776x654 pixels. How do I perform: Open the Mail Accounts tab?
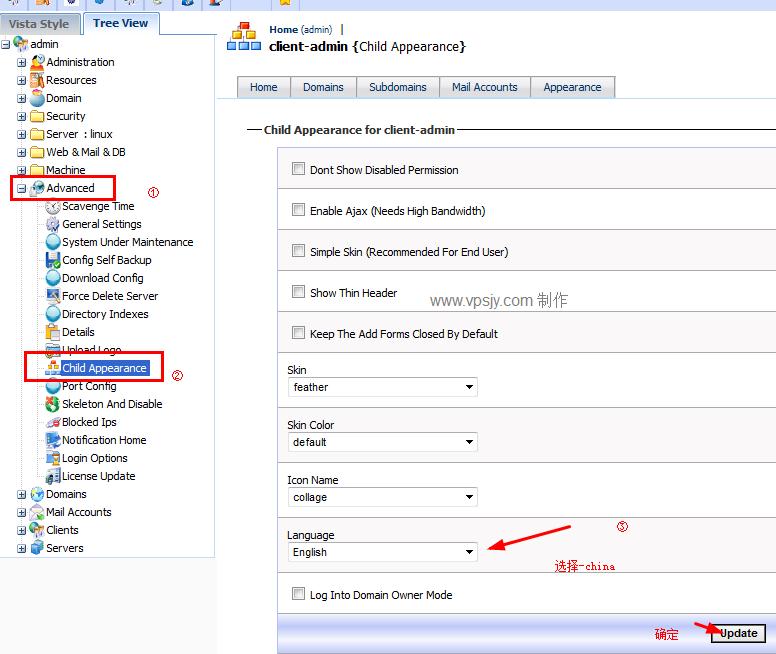[485, 87]
